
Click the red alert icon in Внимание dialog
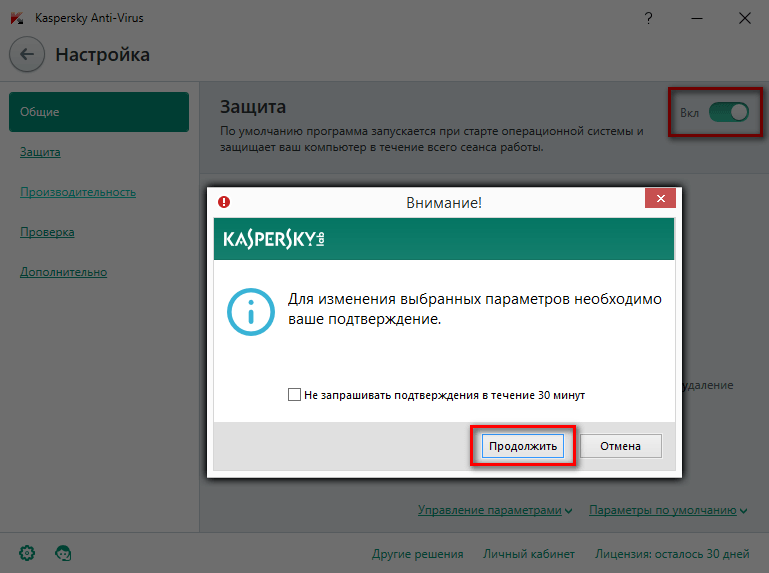point(224,202)
